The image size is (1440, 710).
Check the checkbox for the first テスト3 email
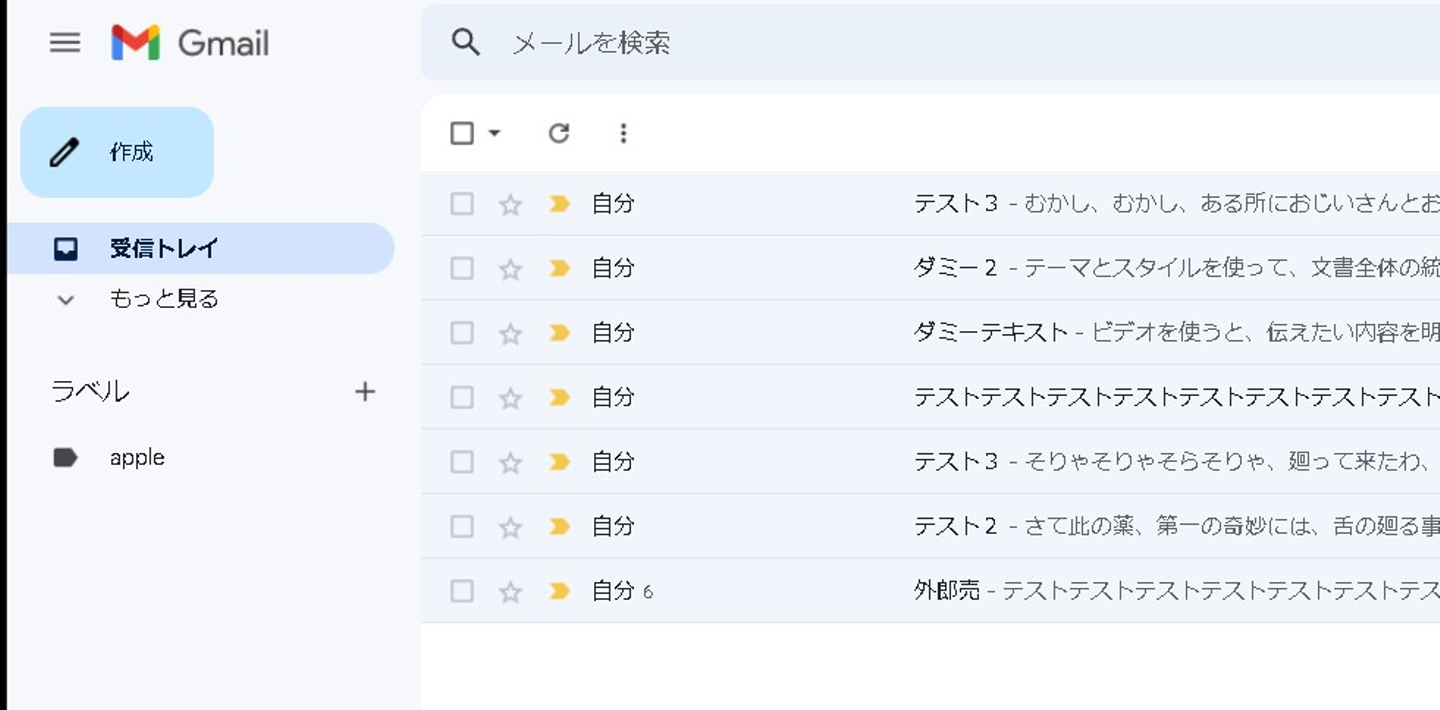462,204
